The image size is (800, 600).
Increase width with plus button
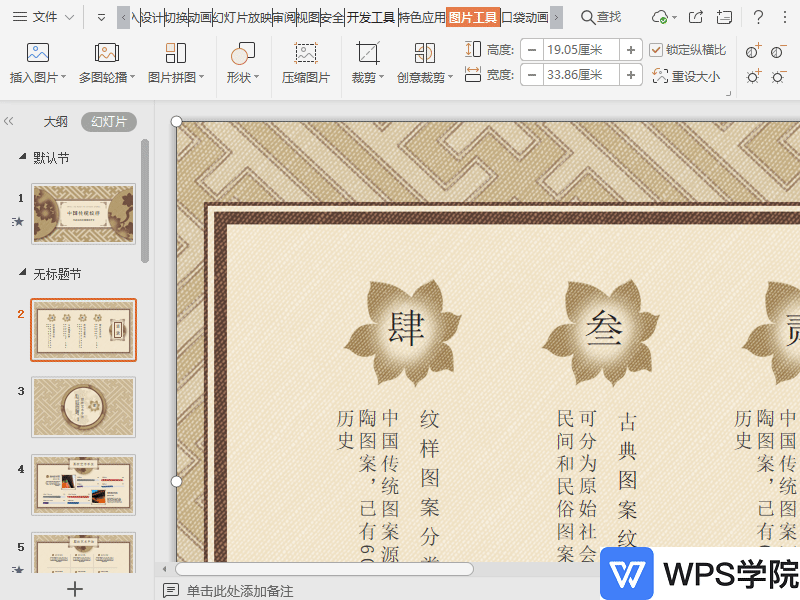click(x=631, y=75)
